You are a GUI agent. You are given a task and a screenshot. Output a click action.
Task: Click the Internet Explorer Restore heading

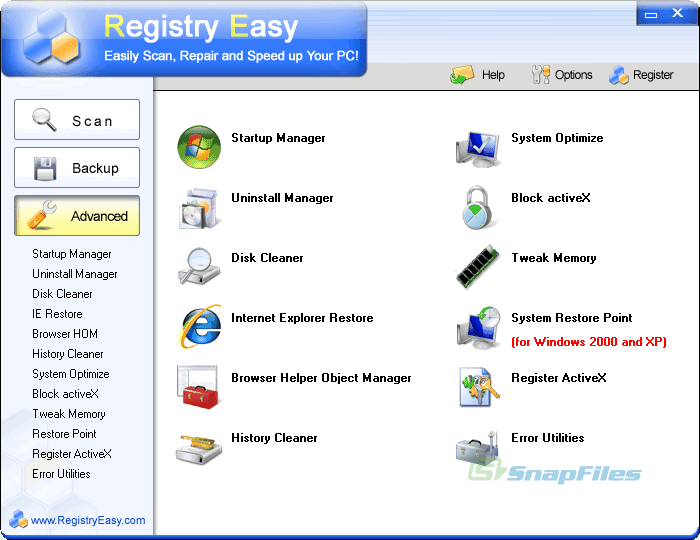pos(302,318)
